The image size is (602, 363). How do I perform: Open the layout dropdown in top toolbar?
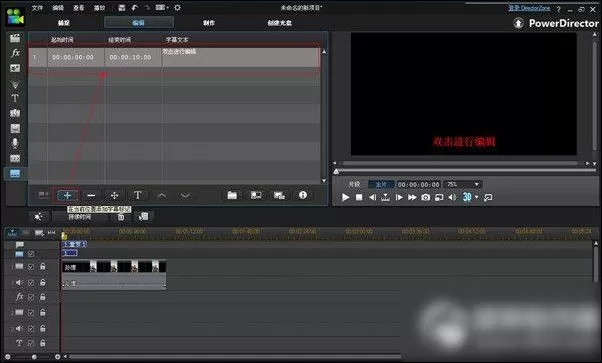coord(162,8)
